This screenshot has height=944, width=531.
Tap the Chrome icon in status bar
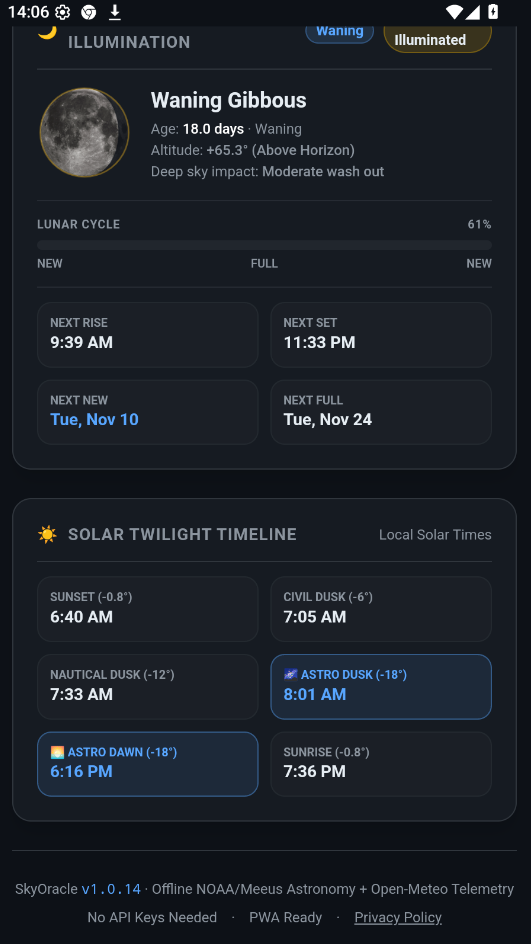click(x=88, y=12)
